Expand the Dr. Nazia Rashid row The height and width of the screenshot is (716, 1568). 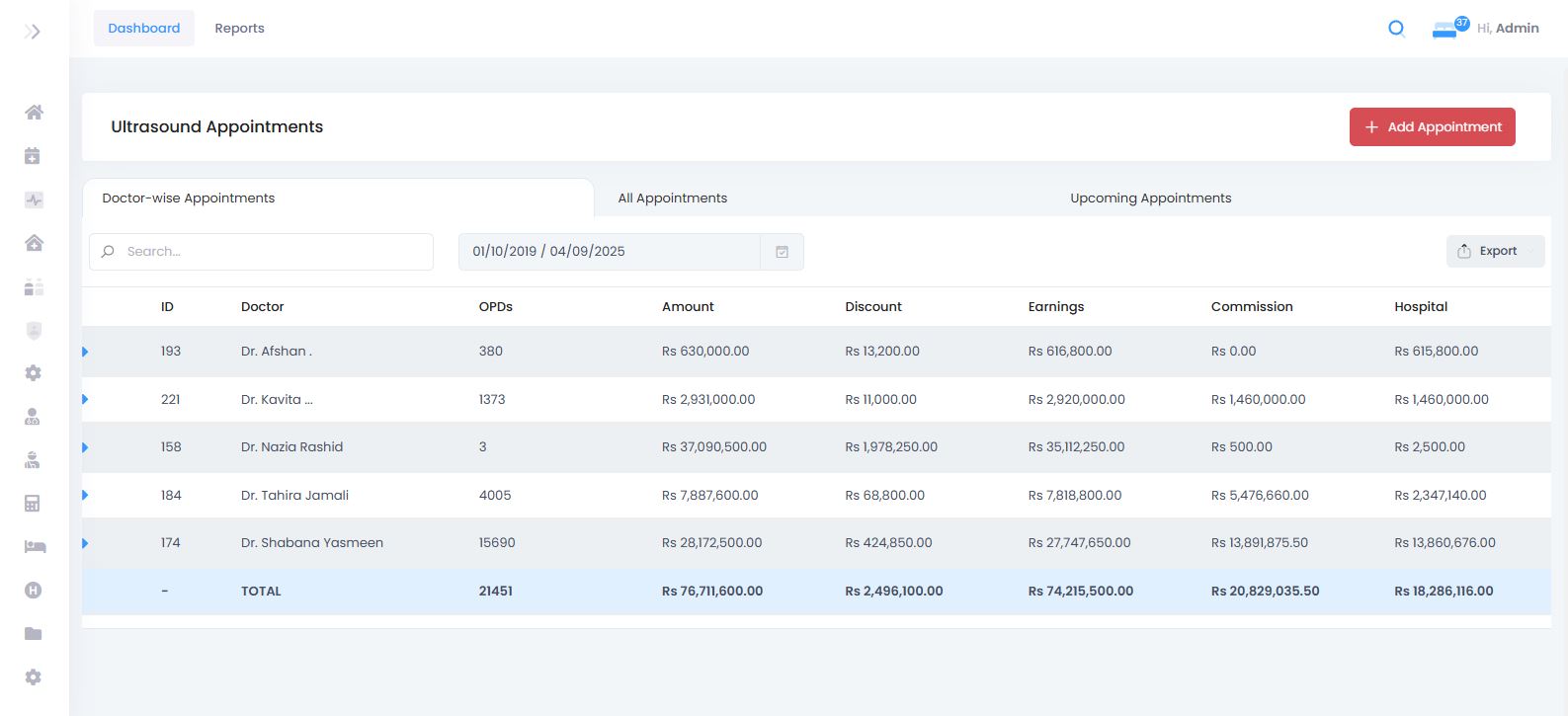point(85,447)
